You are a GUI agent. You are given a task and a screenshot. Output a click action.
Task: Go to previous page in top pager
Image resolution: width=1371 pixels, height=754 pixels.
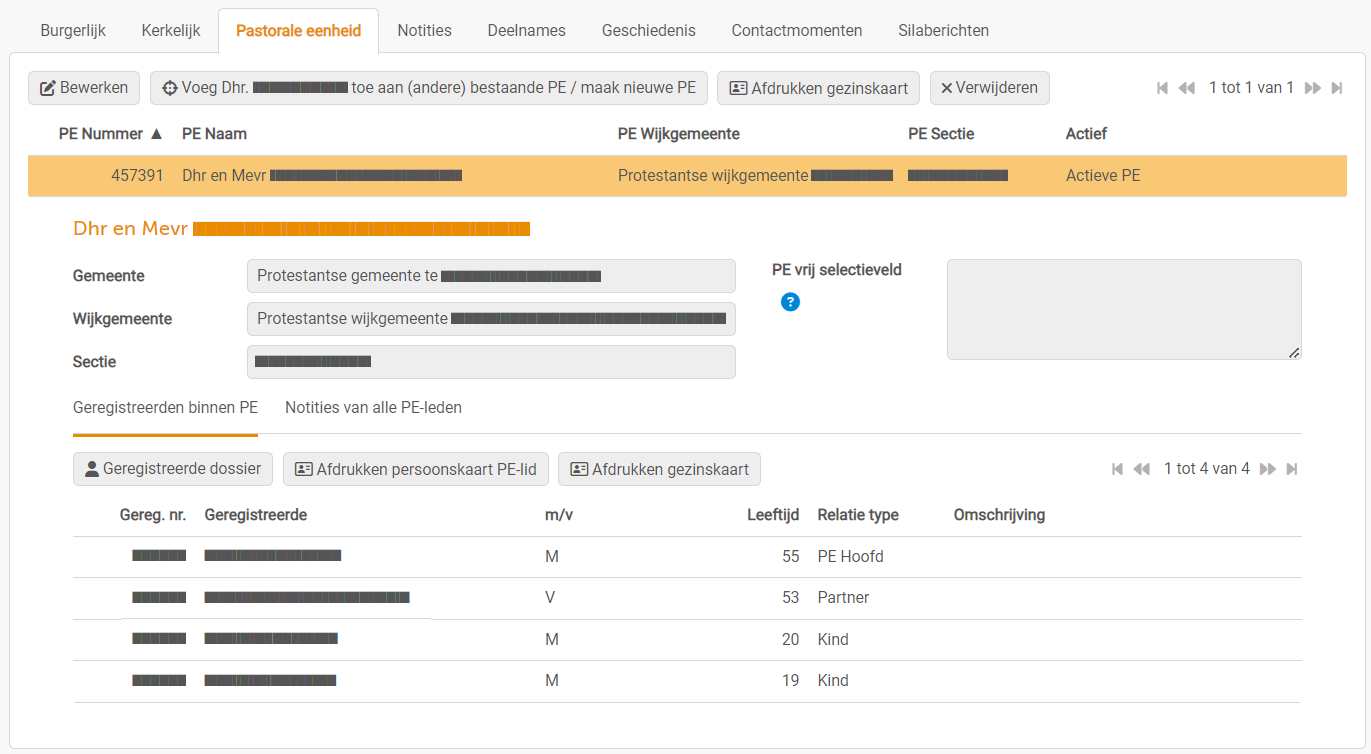tap(1187, 88)
